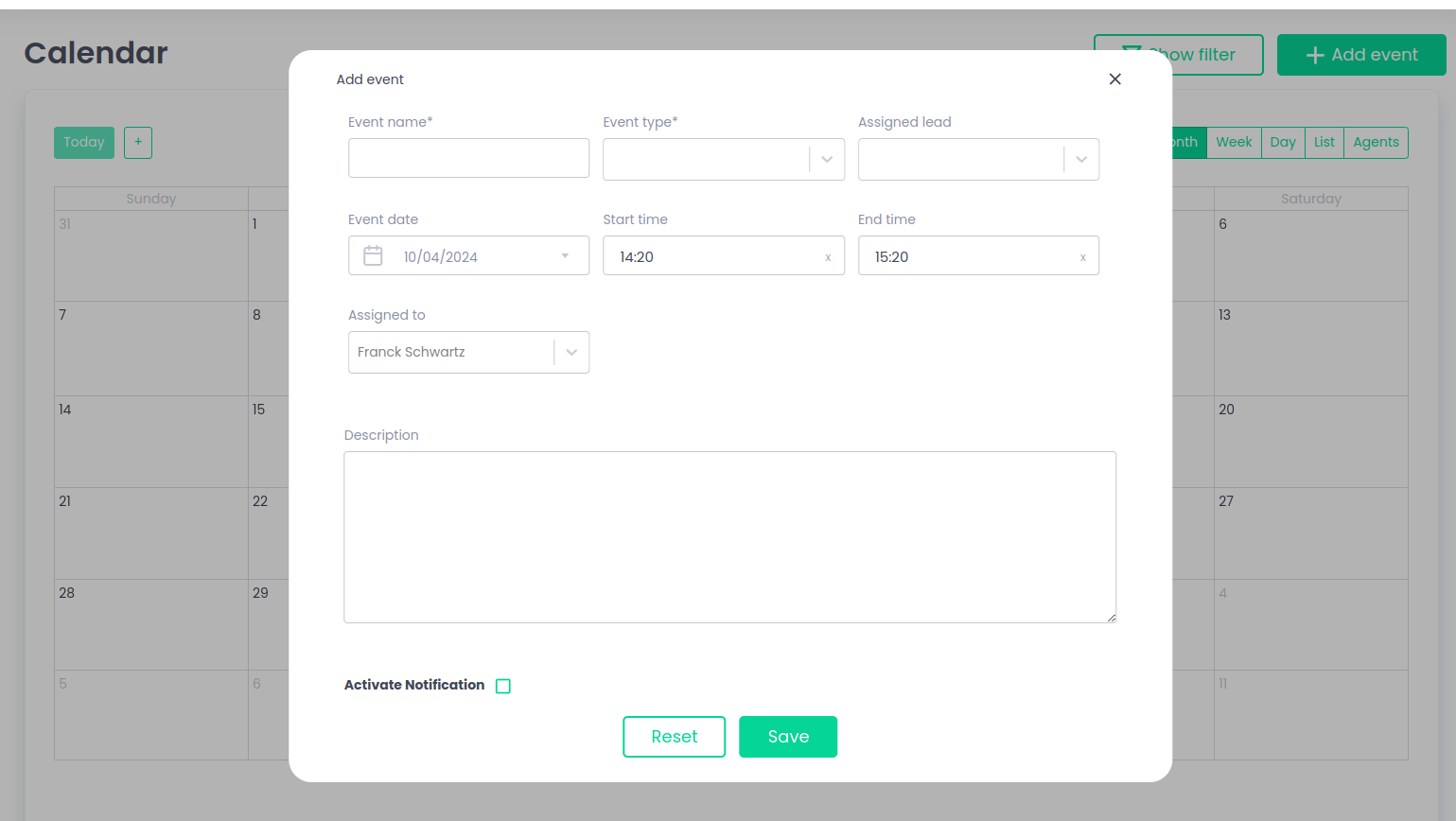
Task: Close the Add event dialog
Action: point(1114,79)
